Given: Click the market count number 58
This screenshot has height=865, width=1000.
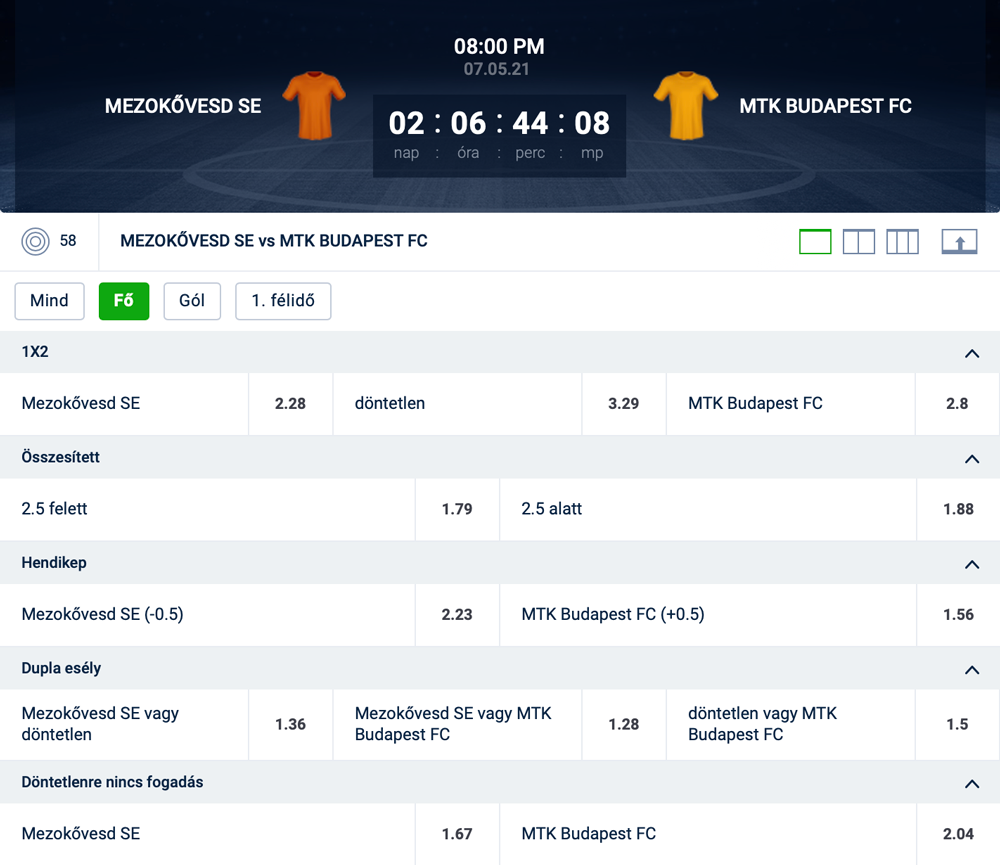Looking at the screenshot, I should pyautogui.click(x=68, y=240).
